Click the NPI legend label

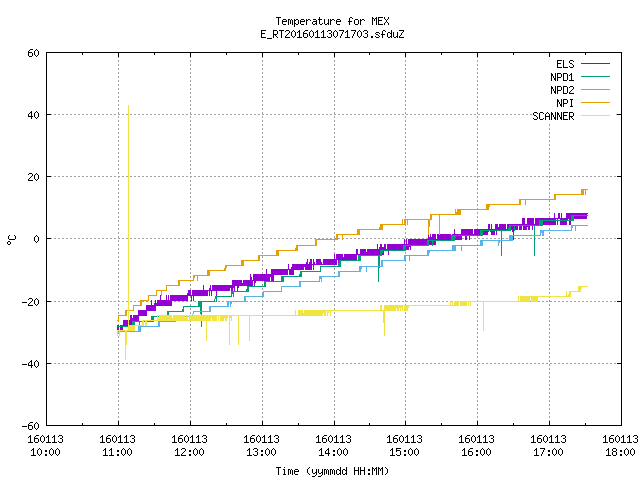(x=565, y=103)
